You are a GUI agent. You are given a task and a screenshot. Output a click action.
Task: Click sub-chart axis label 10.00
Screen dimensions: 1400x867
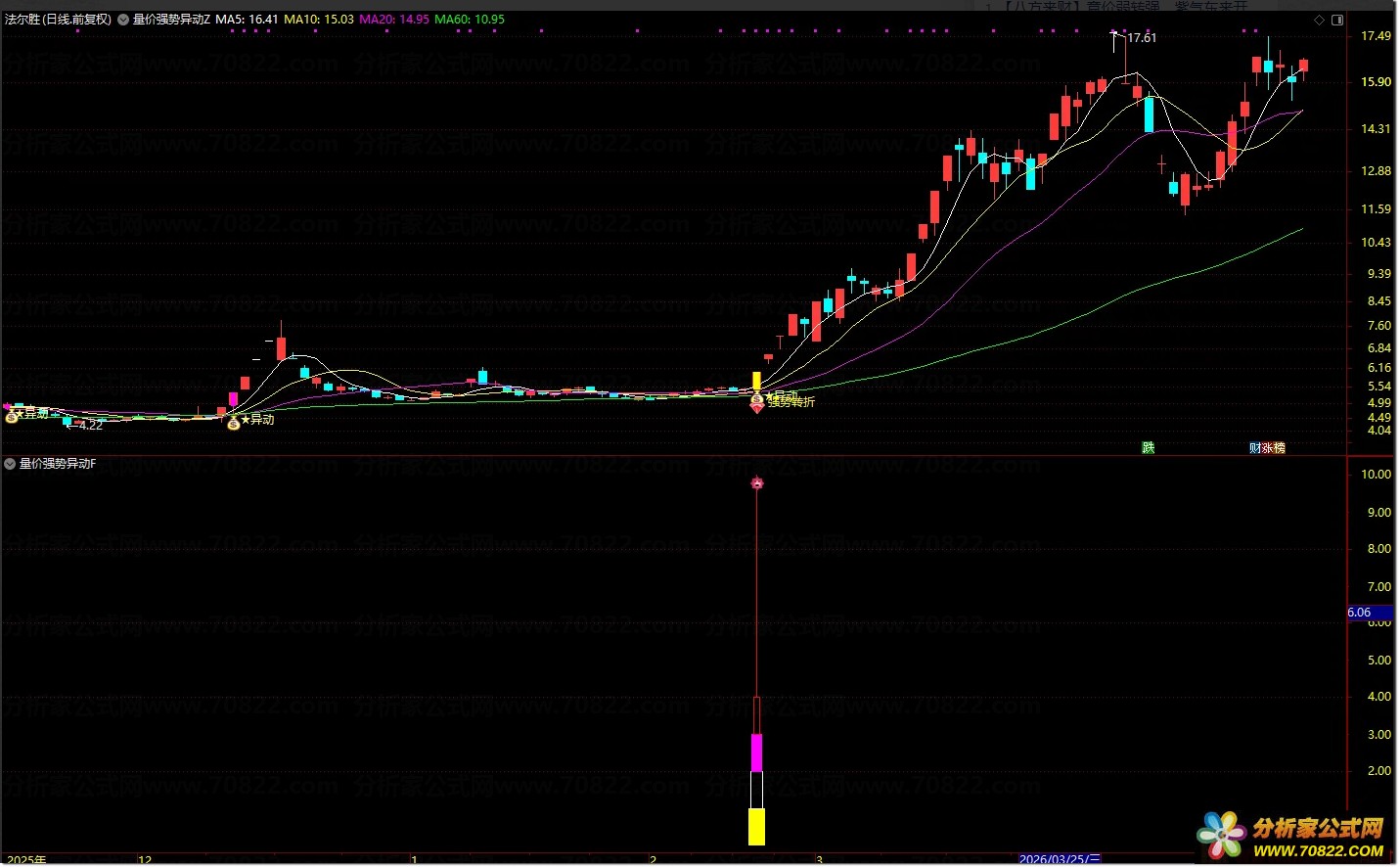(x=1376, y=475)
